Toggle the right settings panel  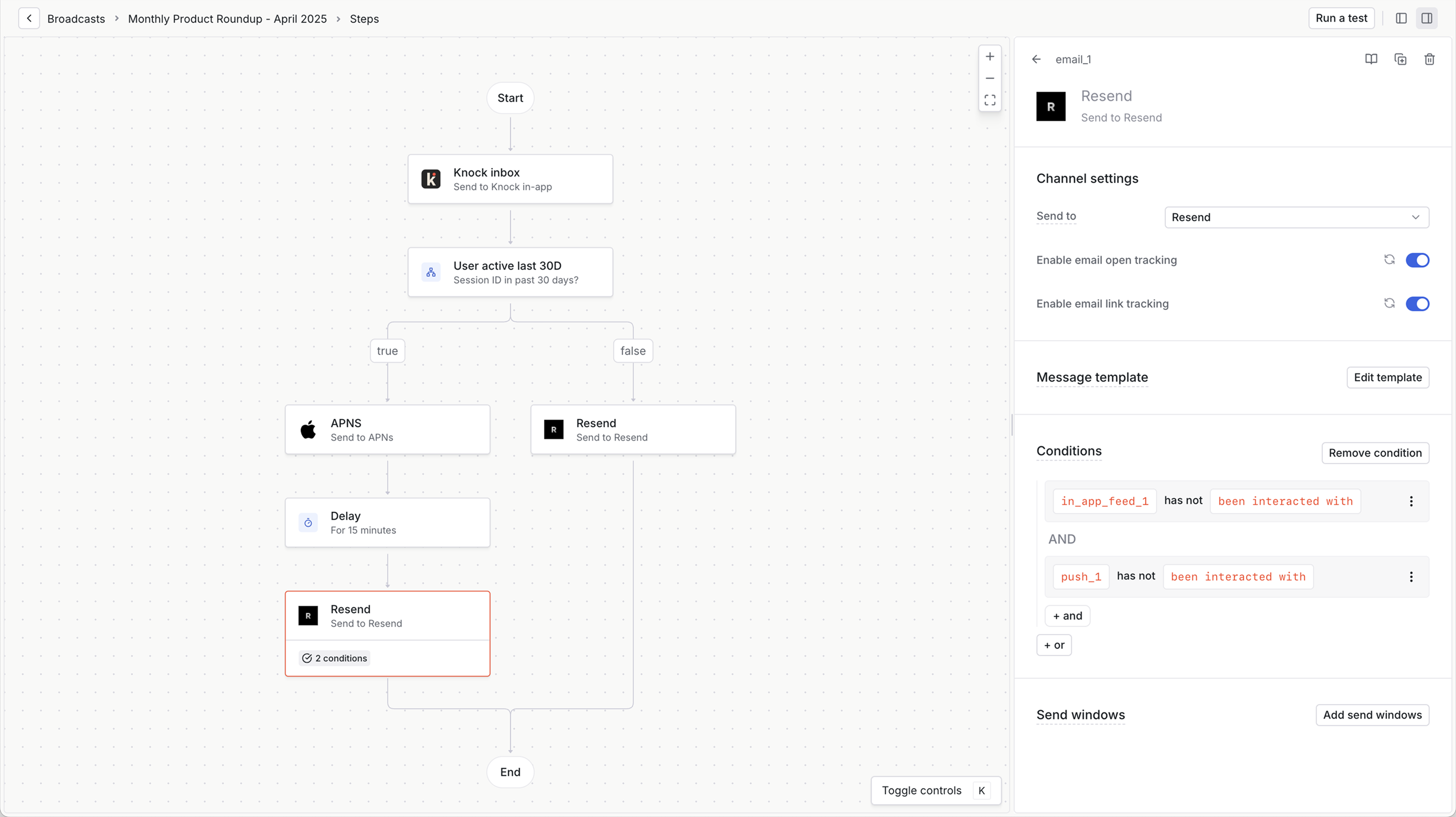(x=1427, y=18)
